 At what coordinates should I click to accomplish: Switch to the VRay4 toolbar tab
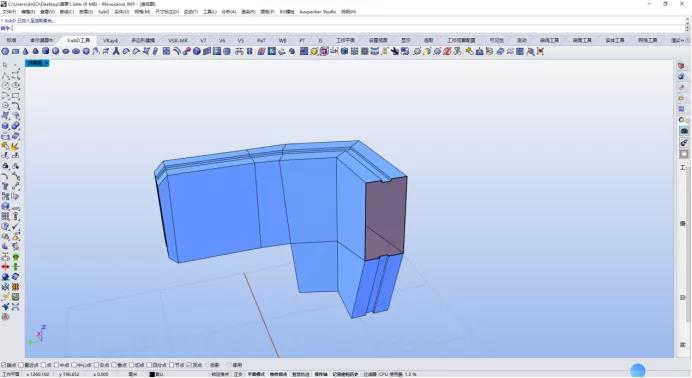click(x=110, y=40)
